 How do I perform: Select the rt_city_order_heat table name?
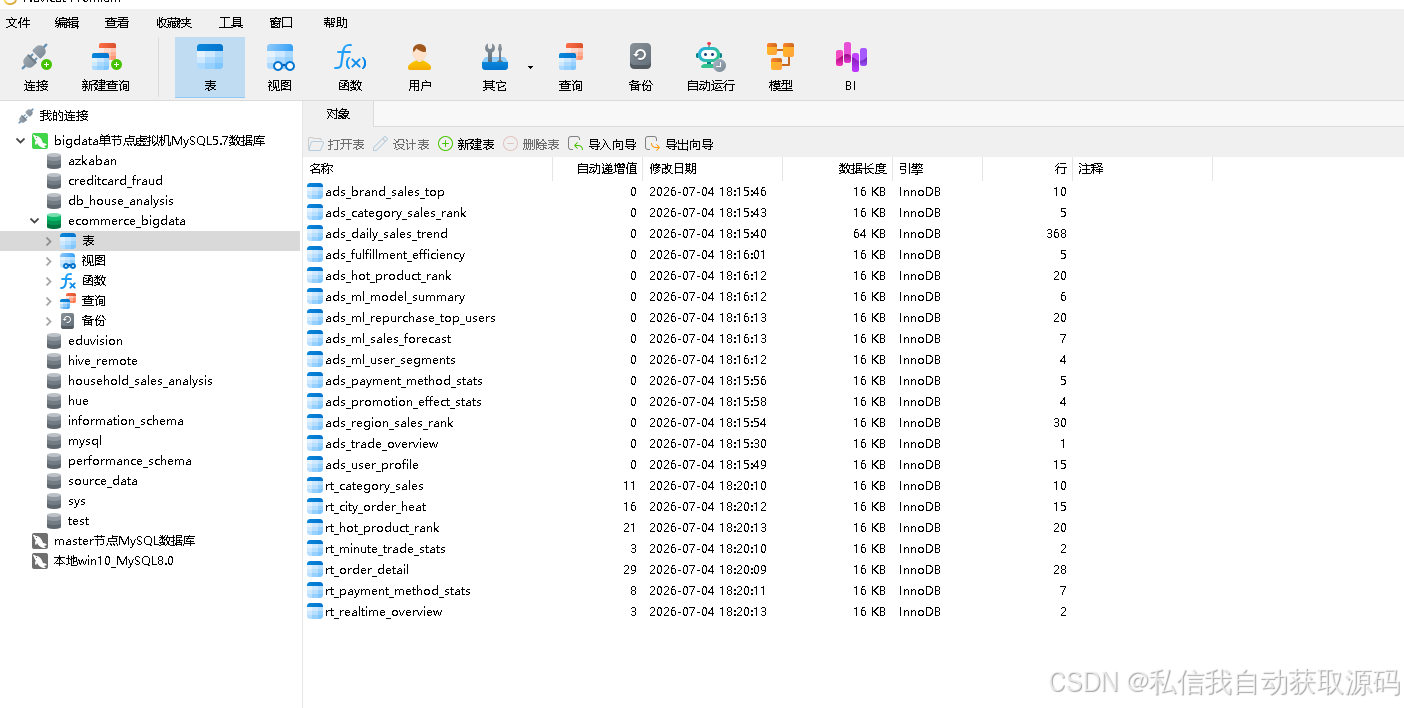pyautogui.click(x=375, y=507)
